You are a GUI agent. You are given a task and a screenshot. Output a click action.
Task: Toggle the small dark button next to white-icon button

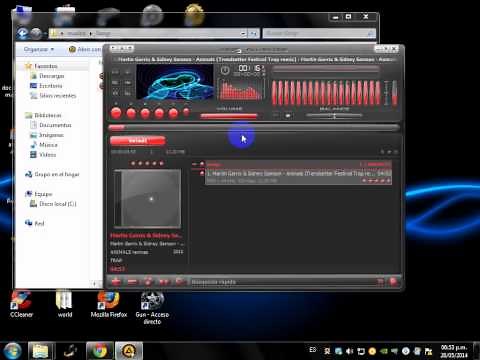tap(276, 116)
